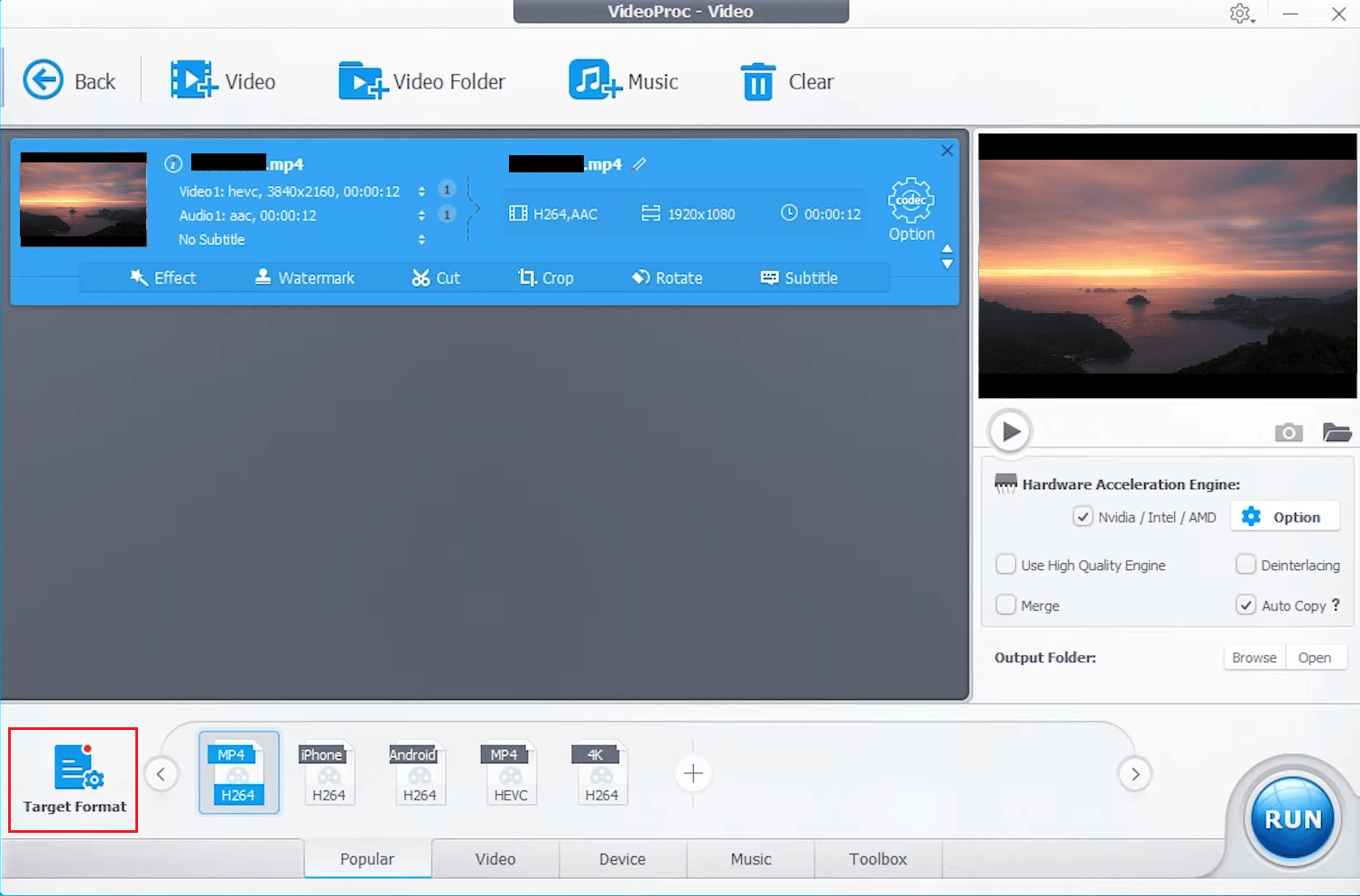Screen dimensions: 1360x896
Task: Enable Deinterlacing
Action: 1245,565
